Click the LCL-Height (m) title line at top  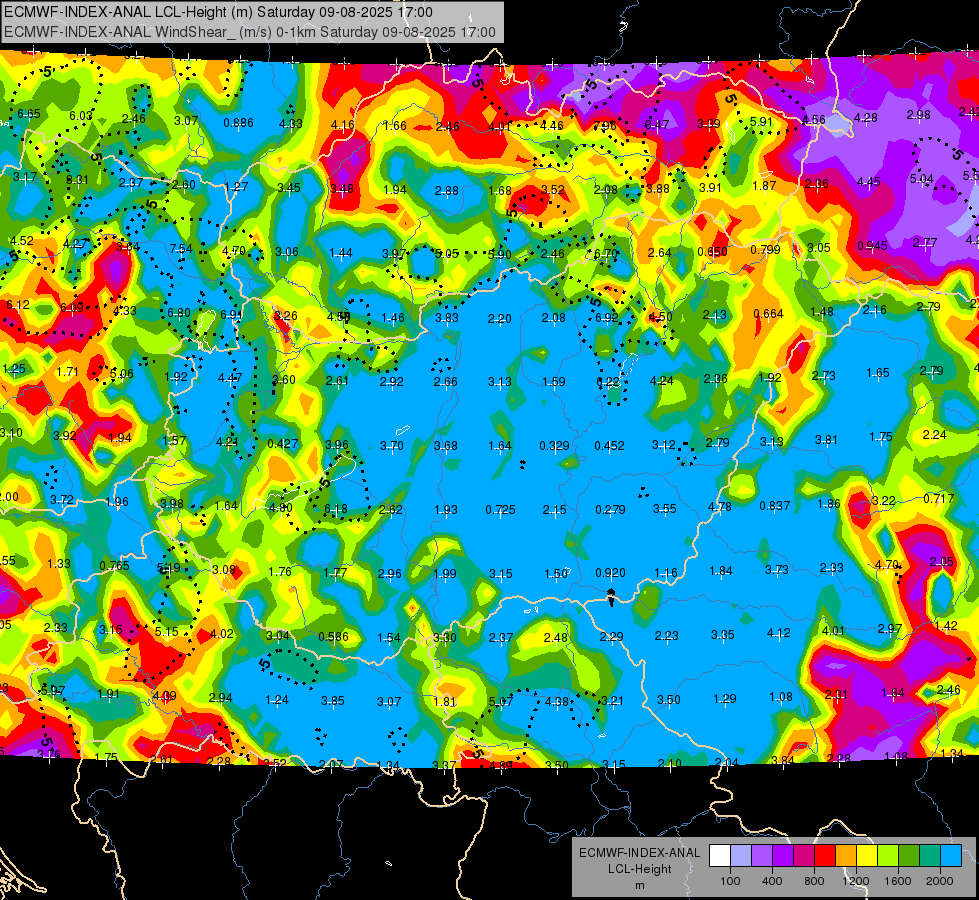[218, 12]
